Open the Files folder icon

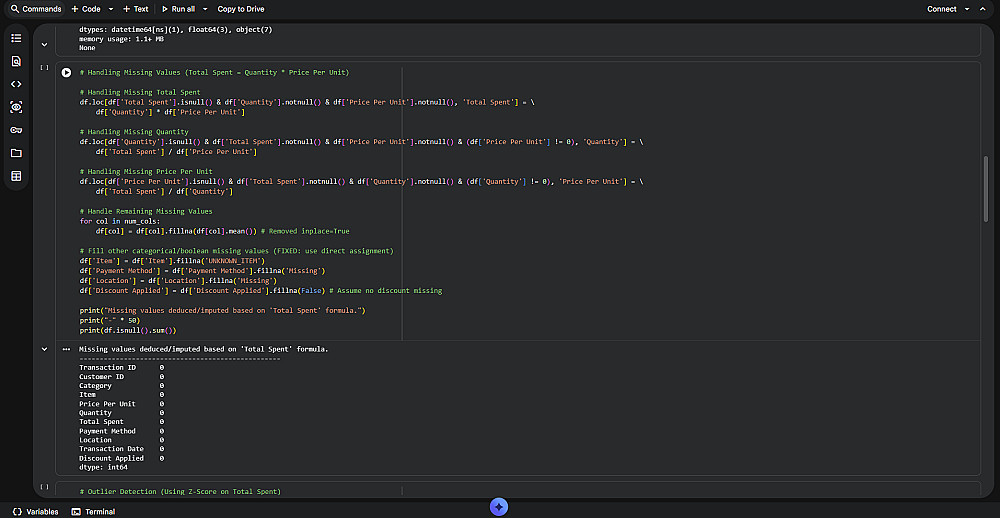[x=16, y=153]
